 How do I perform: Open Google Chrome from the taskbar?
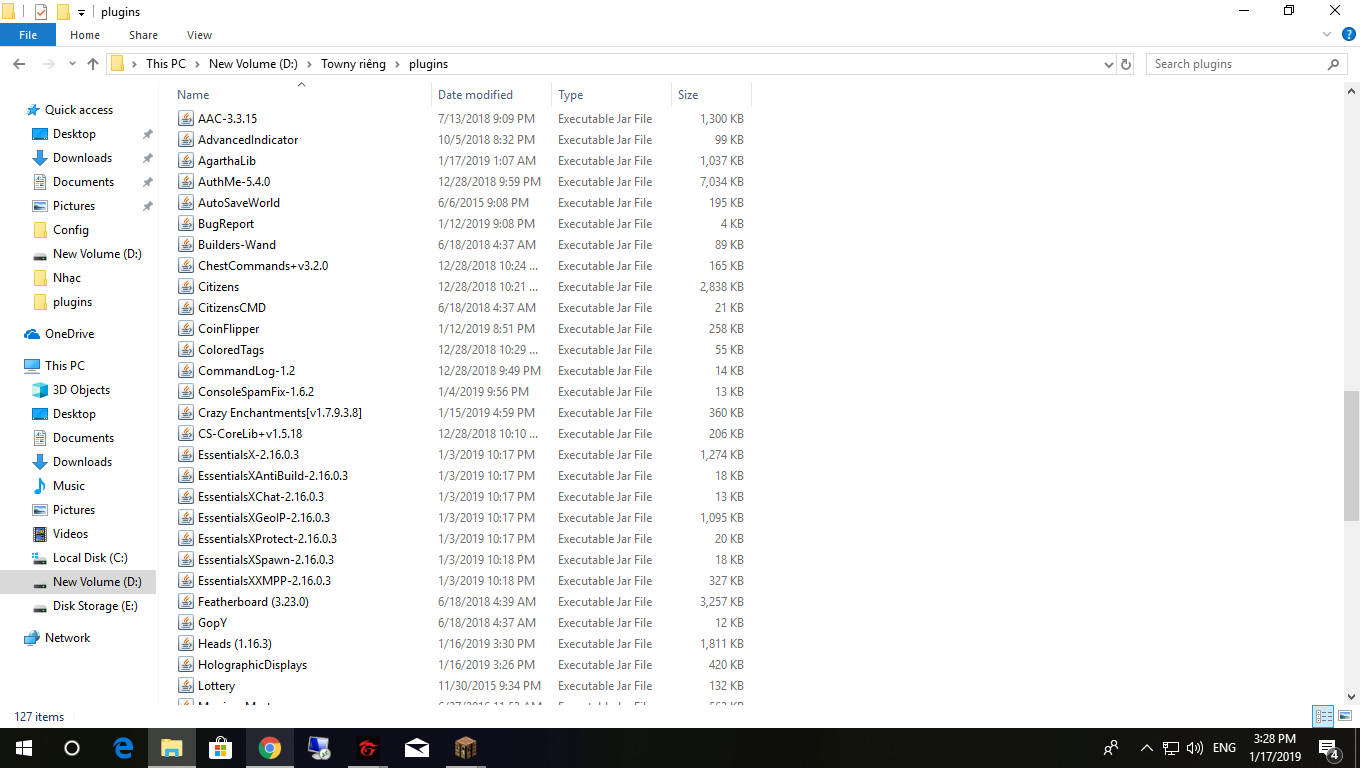(x=270, y=747)
